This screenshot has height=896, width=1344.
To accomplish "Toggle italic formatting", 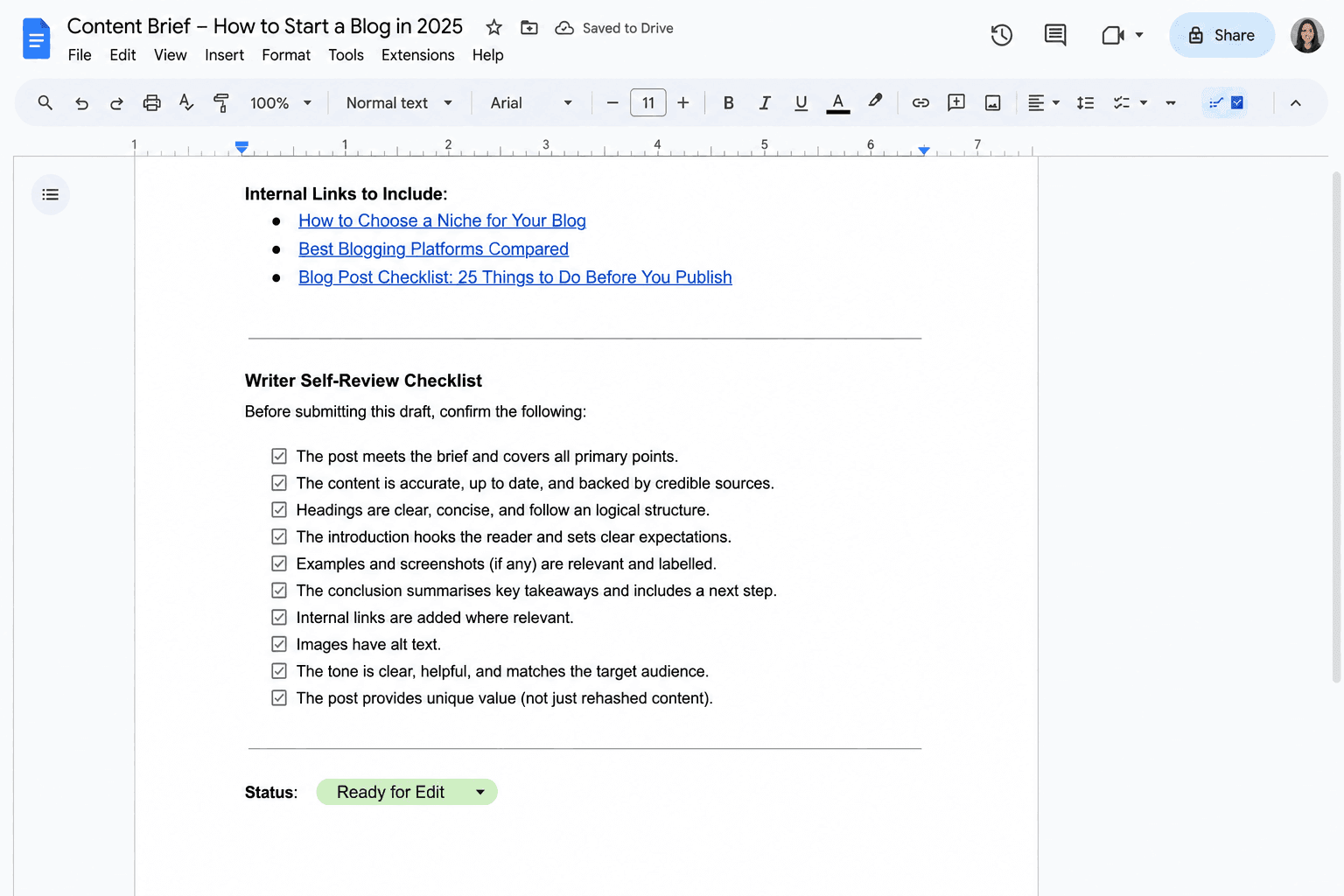I will coord(765,102).
